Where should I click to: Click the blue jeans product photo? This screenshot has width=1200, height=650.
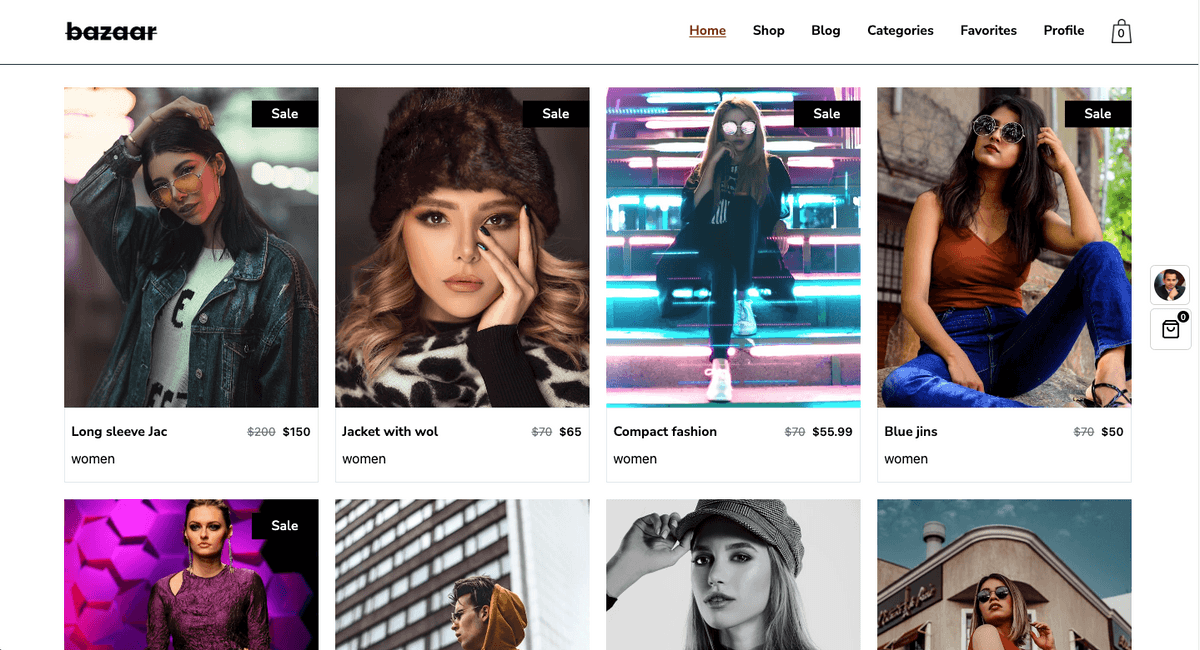[1004, 260]
